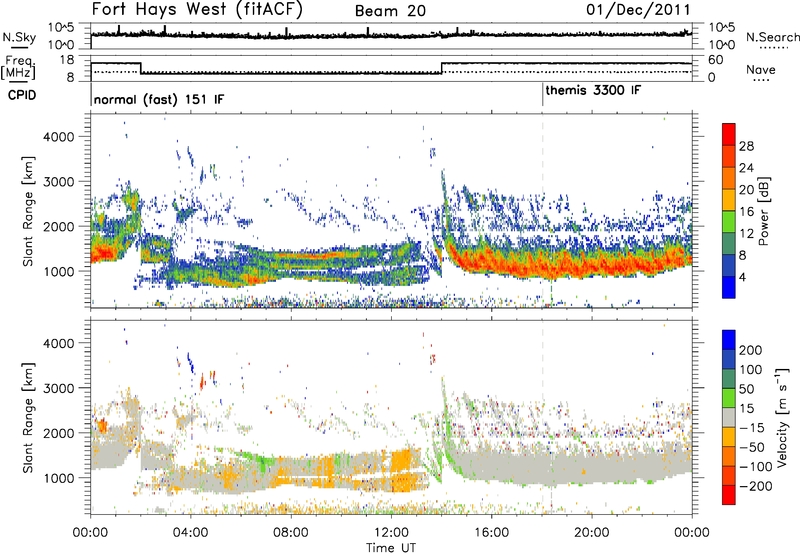Click the '200' velocity colorbar tick
The height and width of the screenshot is (554, 800).
click(751, 350)
